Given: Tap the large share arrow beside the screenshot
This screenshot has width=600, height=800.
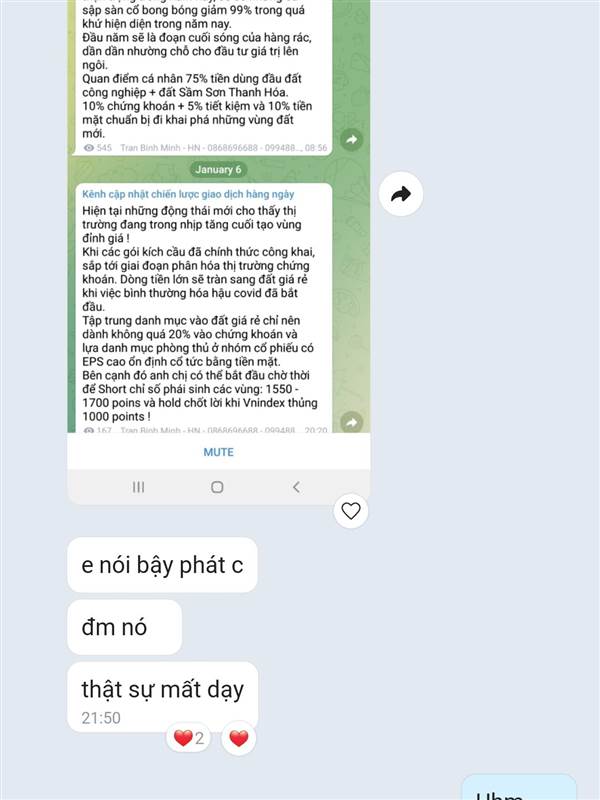Looking at the screenshot, I should [401, 194].
